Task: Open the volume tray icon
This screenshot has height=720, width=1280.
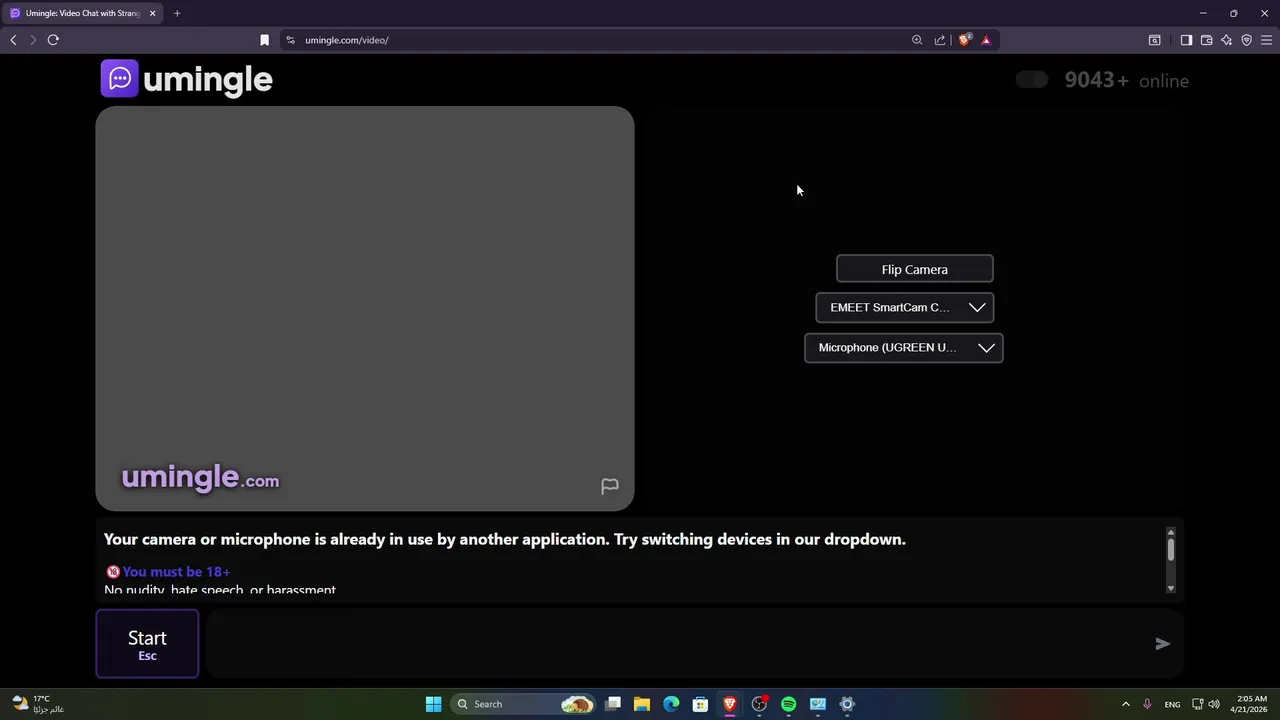Action: (x=1214, y=704)
